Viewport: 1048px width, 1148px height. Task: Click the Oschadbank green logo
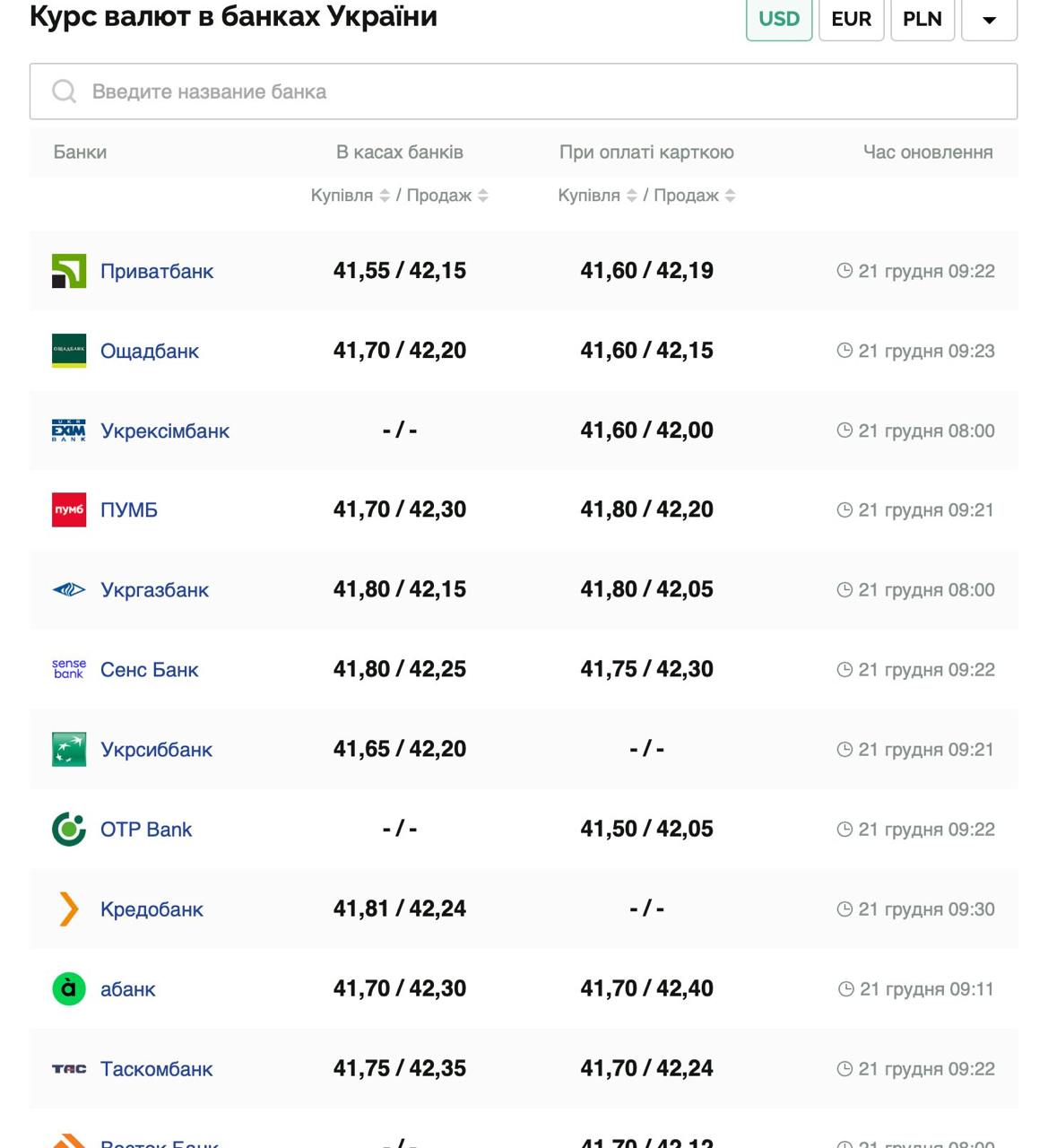69,351
